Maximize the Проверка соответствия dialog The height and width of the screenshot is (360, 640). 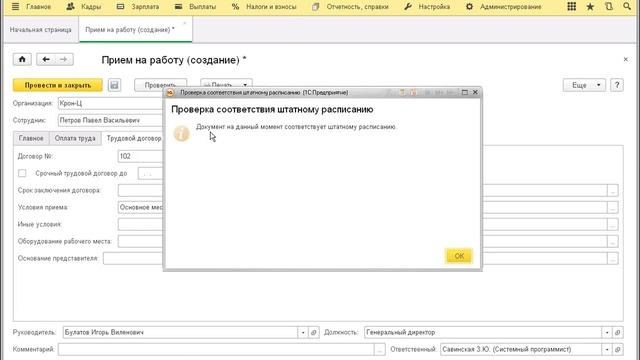[464, 92]
